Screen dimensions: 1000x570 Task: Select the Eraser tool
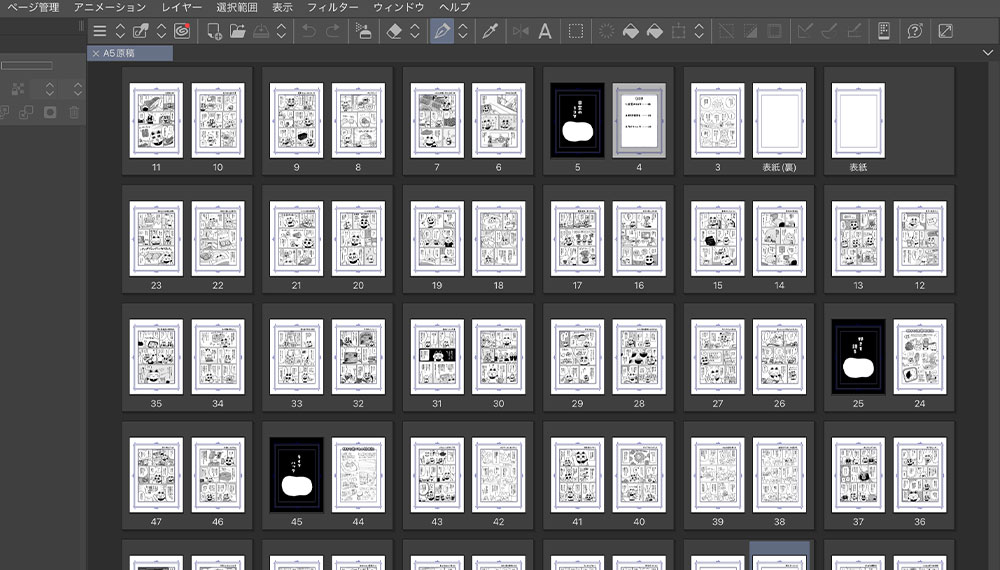[393, 31]
